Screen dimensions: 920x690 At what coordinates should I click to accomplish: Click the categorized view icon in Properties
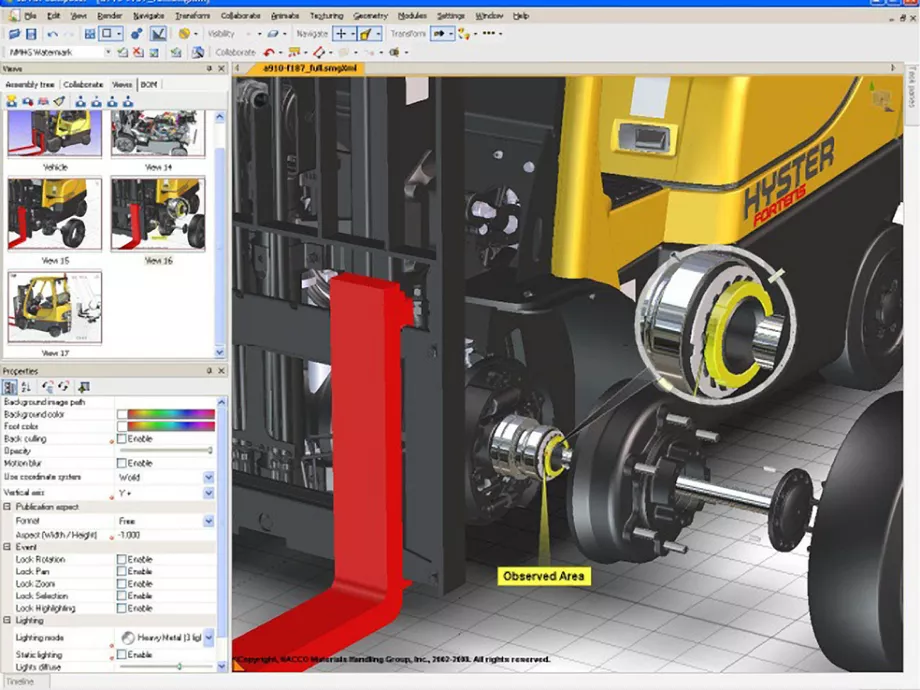(10, 387)
